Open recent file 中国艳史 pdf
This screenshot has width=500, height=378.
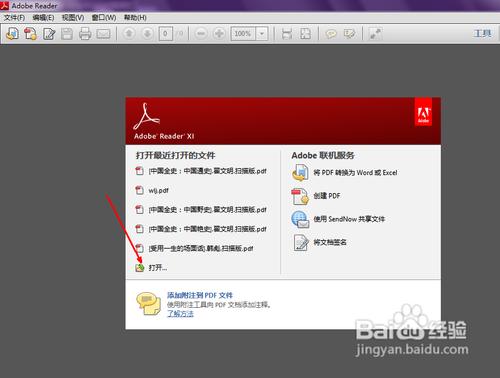click(207, 229)
